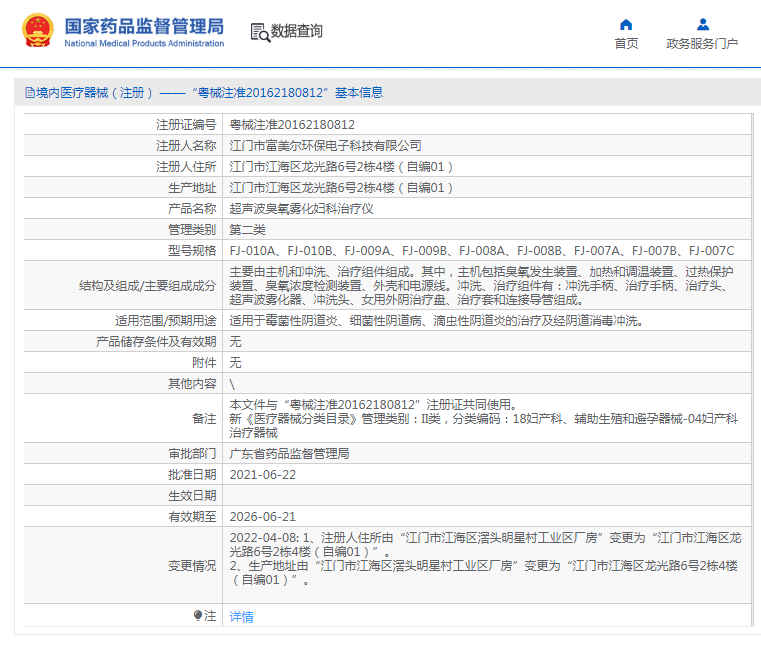Screen dimensions: 761x647
Task: Click the 型号规格 label
Action: (x=192, y=250)
